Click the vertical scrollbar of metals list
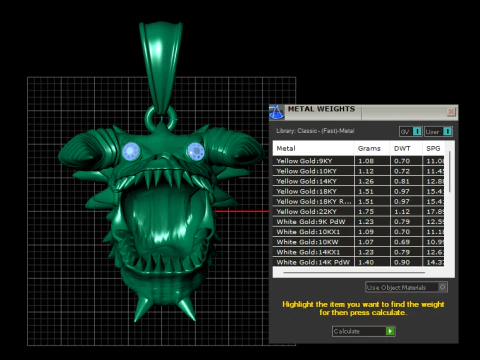Screen dimensions: 480x360 450,172
